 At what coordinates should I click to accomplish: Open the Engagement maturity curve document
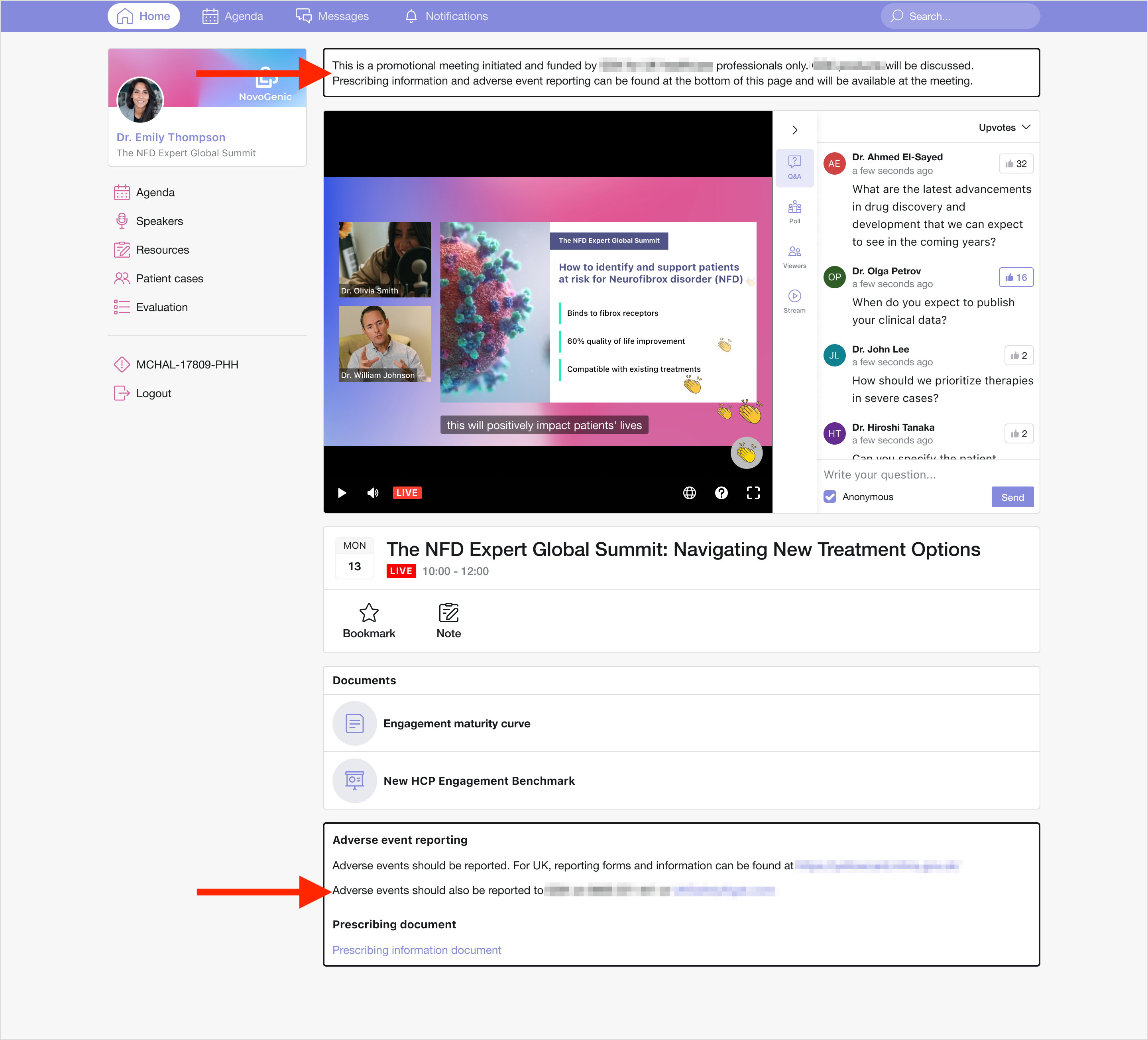681,723
